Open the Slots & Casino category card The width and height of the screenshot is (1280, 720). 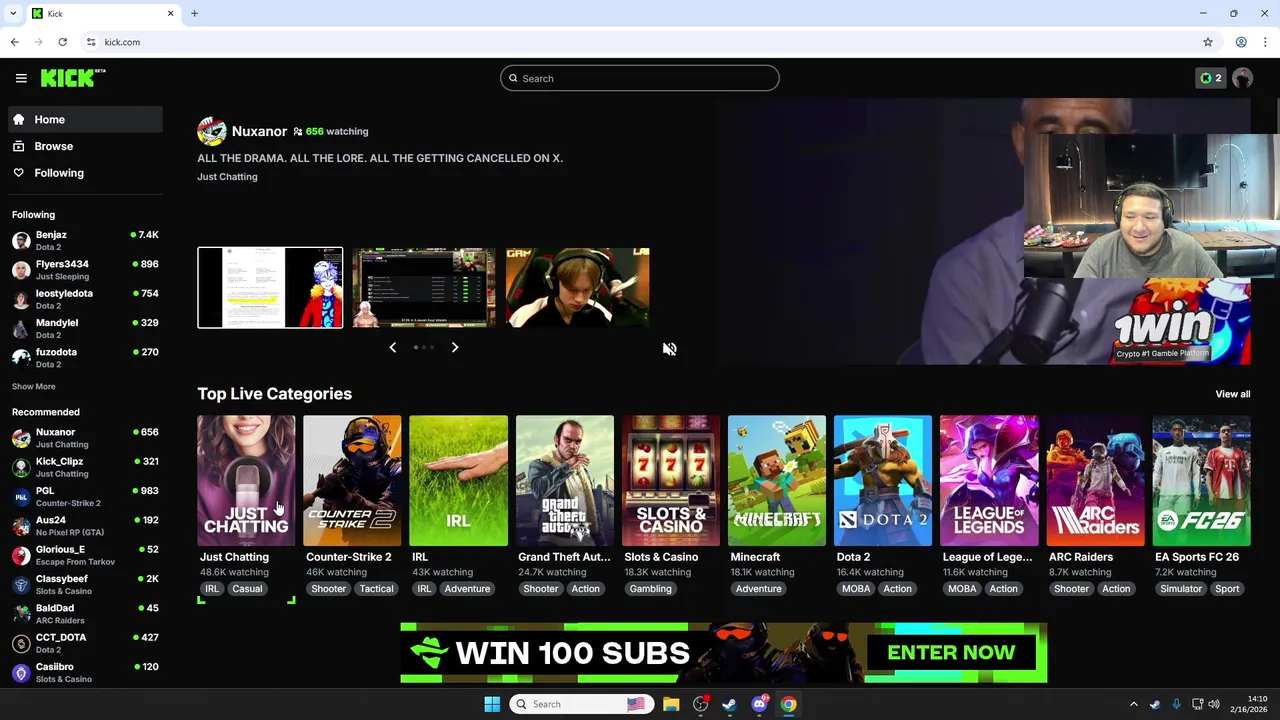[671, 480]
